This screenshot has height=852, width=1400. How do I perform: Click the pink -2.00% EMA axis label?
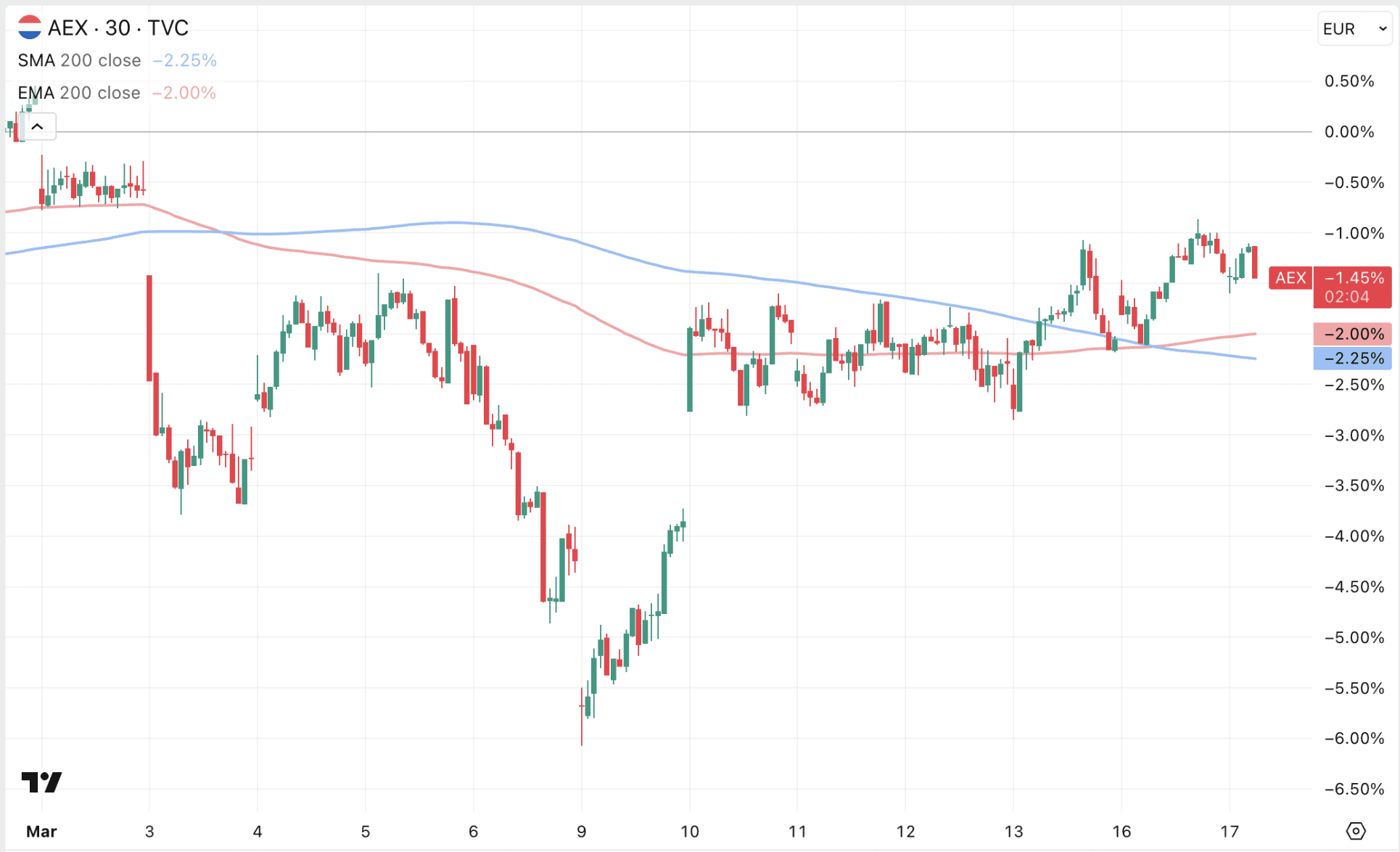click(1353, 334)
